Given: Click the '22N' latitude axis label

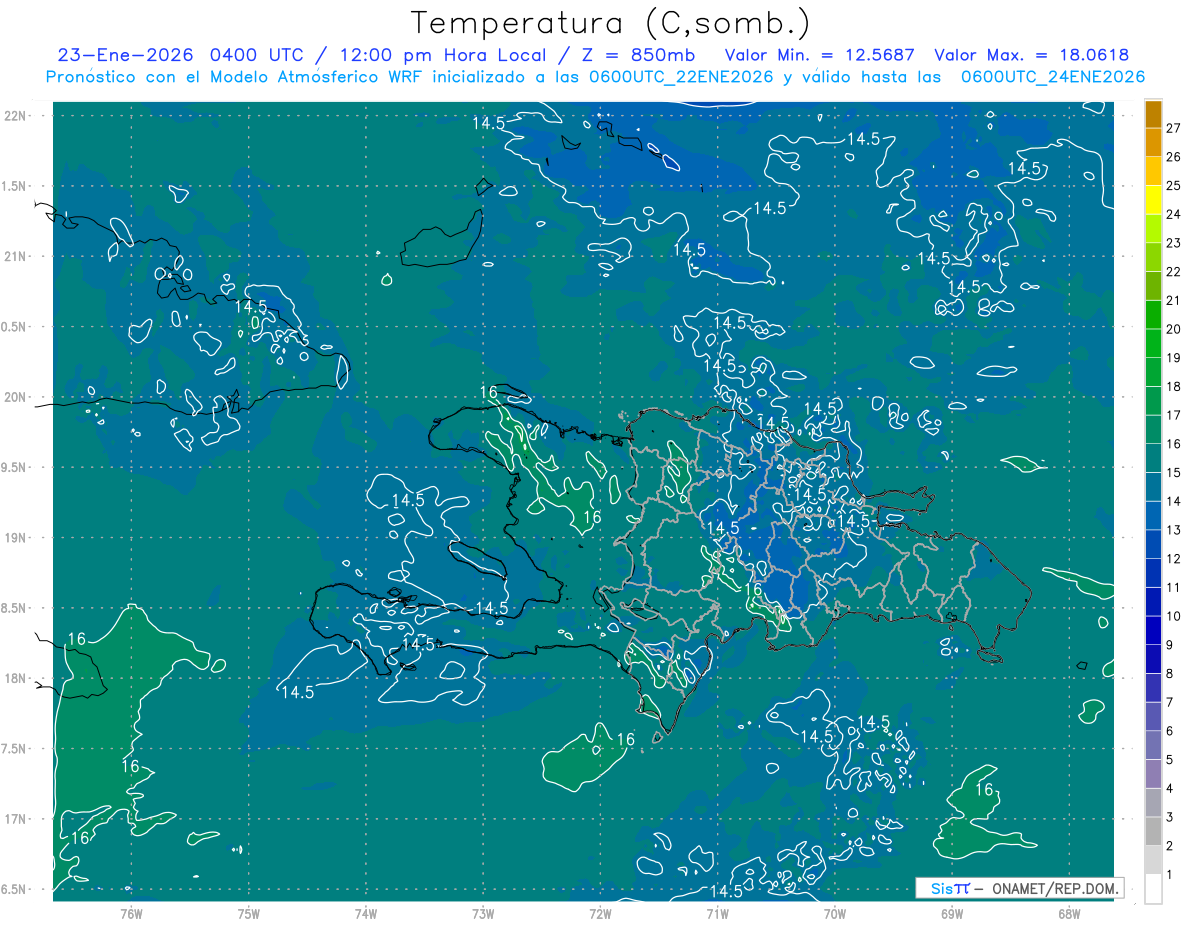Looking at the screenshot, I should click(x=16, y=115).
